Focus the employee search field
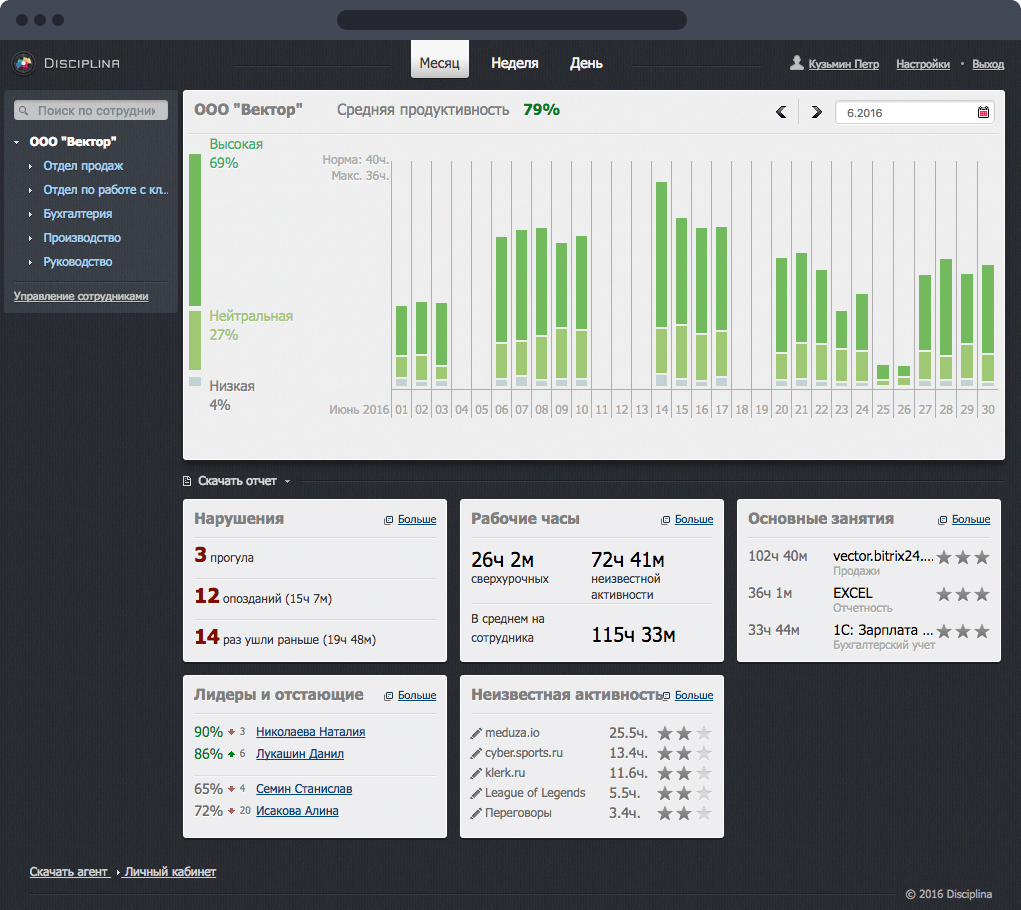This screenshot has width=1021, height=910. point(96,111)
